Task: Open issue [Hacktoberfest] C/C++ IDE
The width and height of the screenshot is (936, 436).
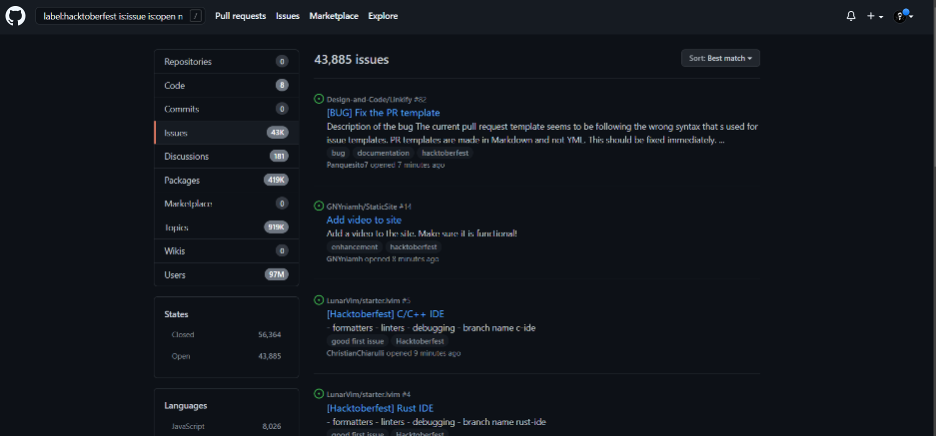Action: [385, 314]
